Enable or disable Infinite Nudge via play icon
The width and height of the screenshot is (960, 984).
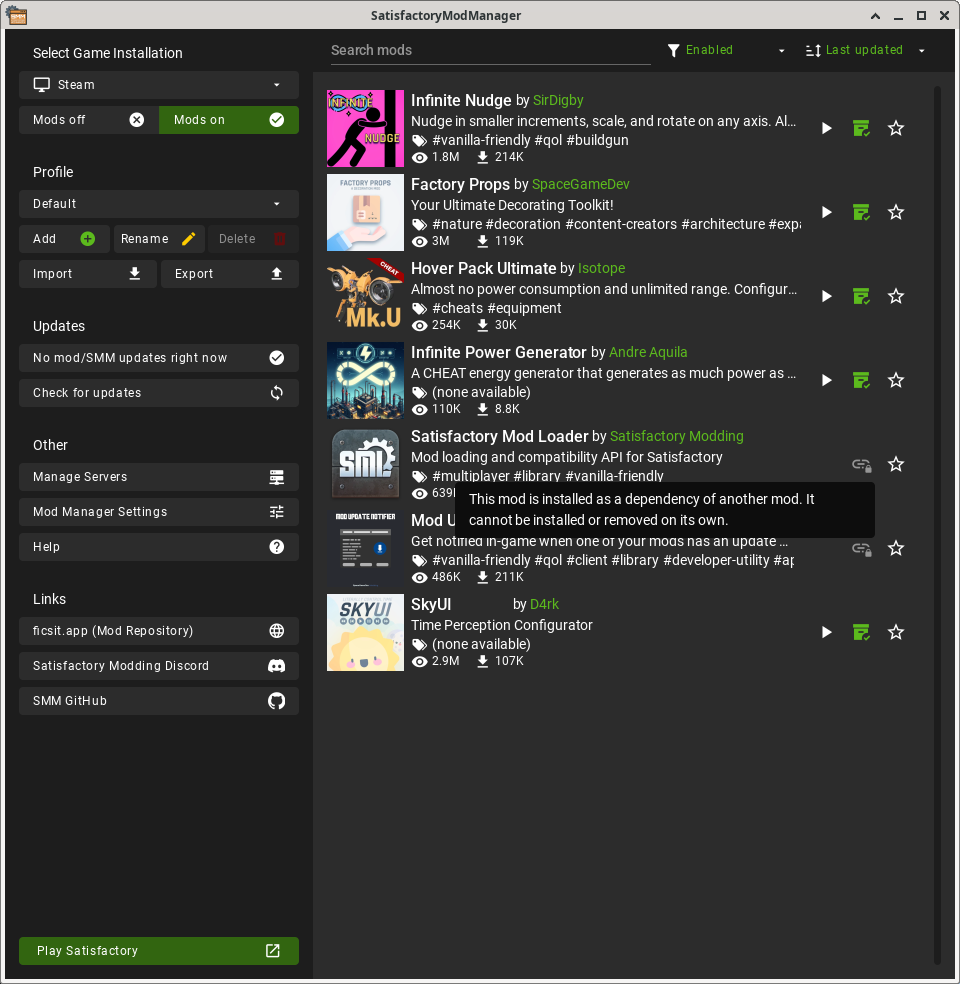coord(827,129)
